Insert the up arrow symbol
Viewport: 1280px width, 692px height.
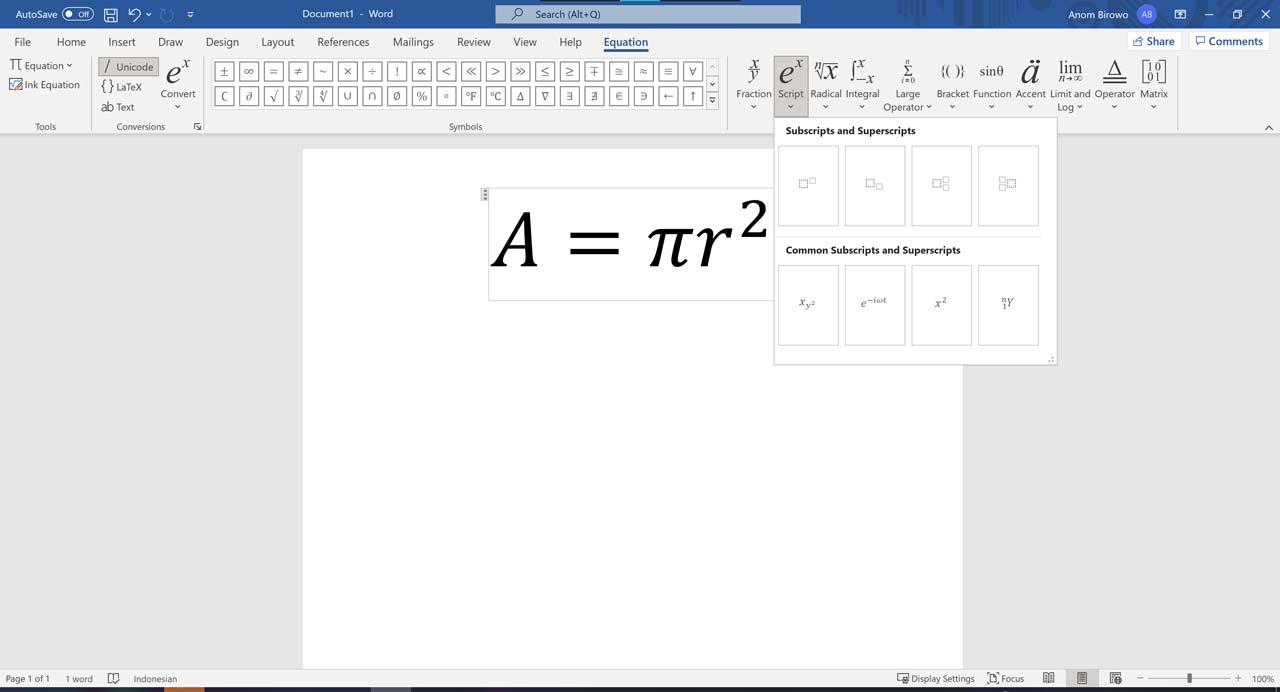coord(692,96)
